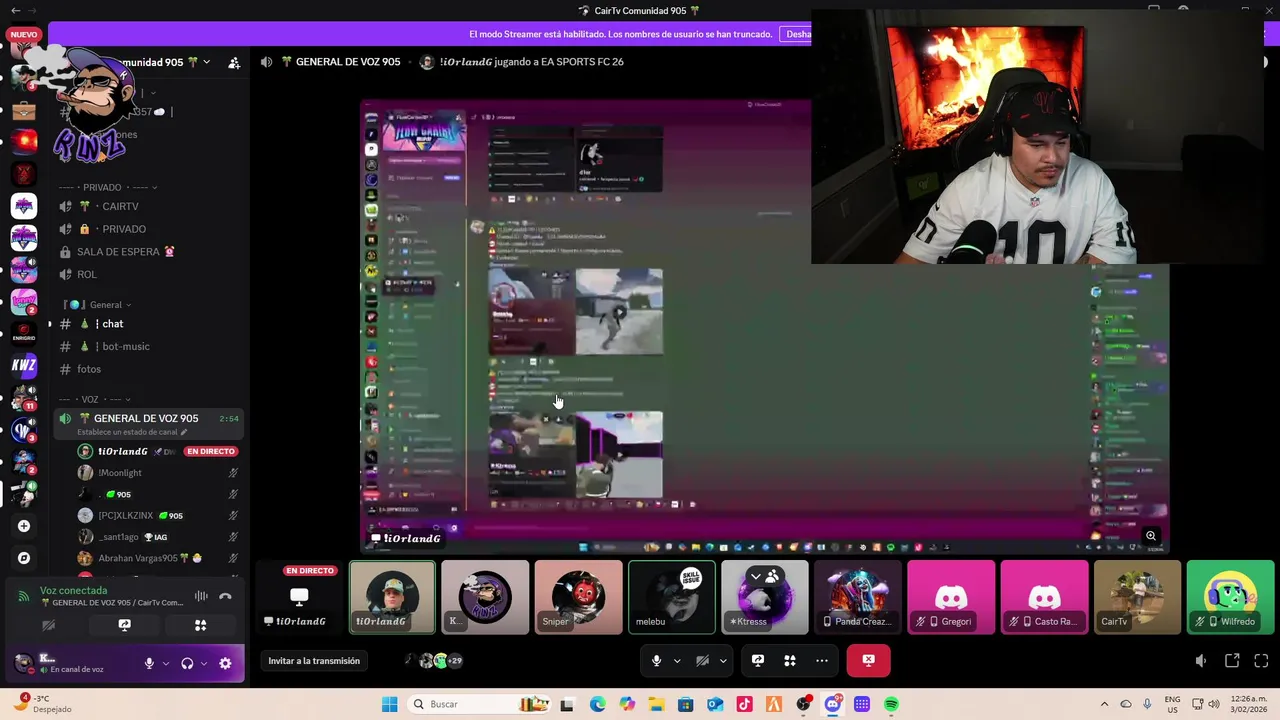Toggle camera in bottom call controls
Screen dimensions: 1280x720
[x=702, y=660]
